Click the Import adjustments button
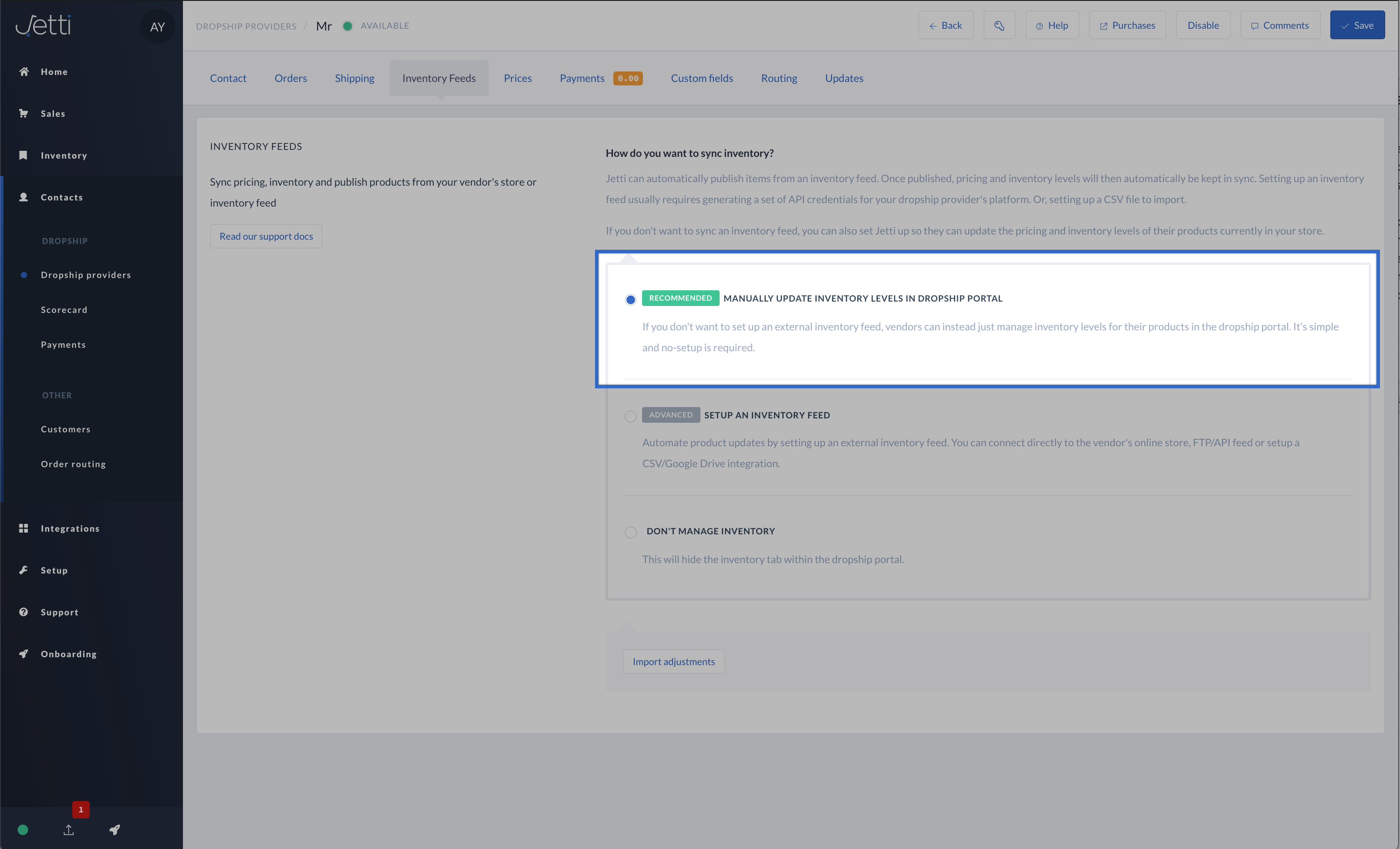1400x849 pixels. pos(673,661)
